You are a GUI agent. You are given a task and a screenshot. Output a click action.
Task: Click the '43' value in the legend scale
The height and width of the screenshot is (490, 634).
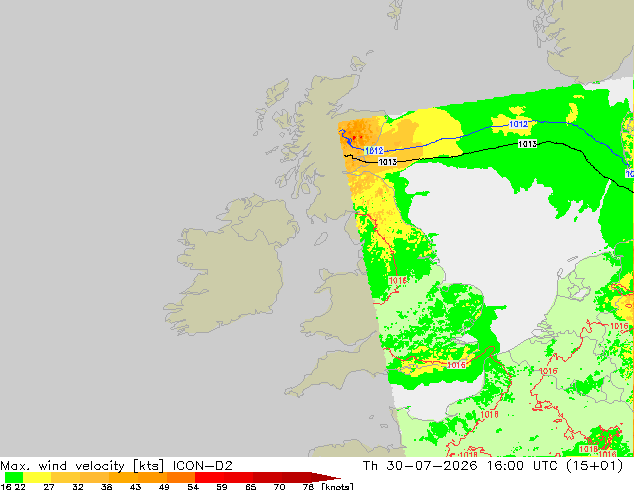click(x=135, y=486)
